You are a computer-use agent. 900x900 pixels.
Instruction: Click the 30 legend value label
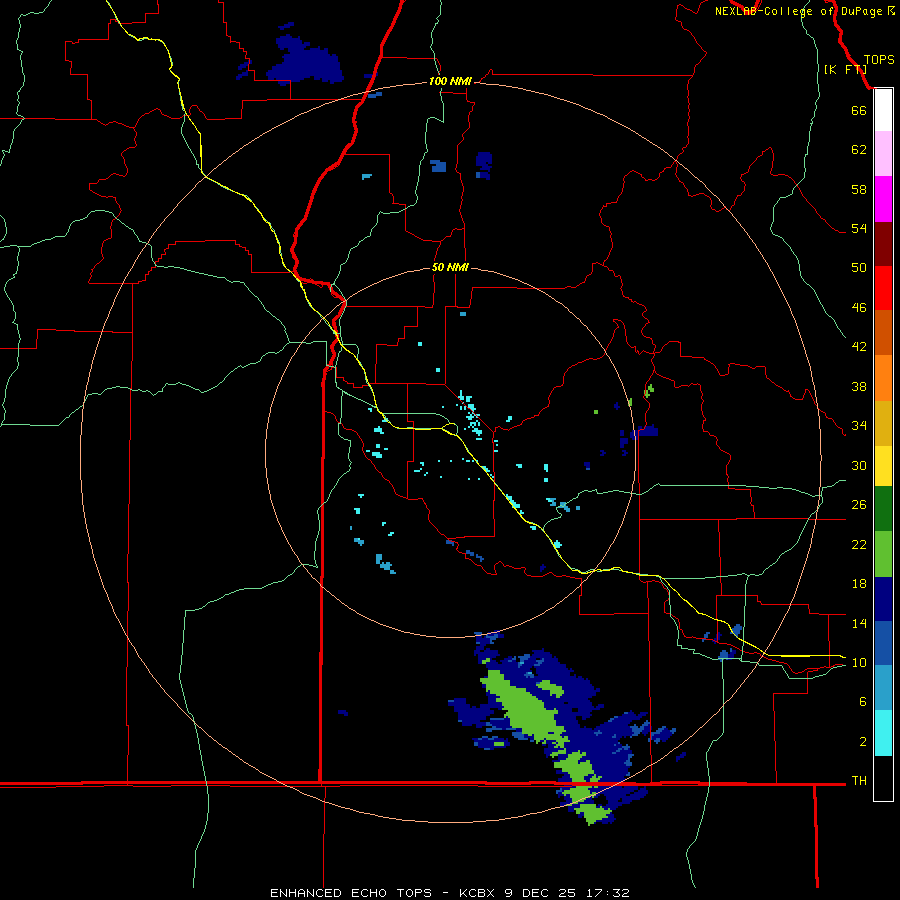click(x=859, y=465)
